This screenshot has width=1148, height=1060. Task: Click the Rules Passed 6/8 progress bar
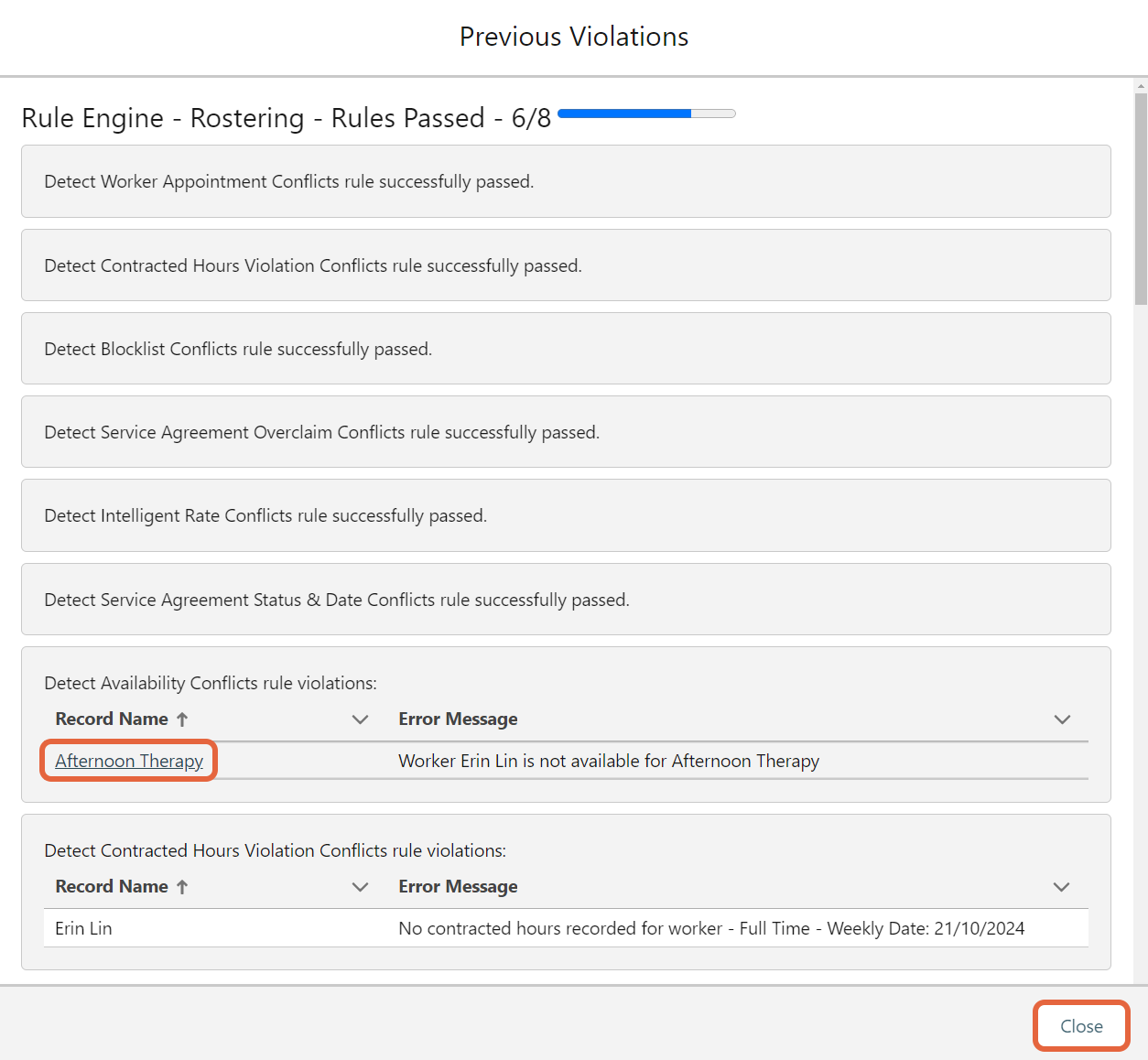click(645, 113)
